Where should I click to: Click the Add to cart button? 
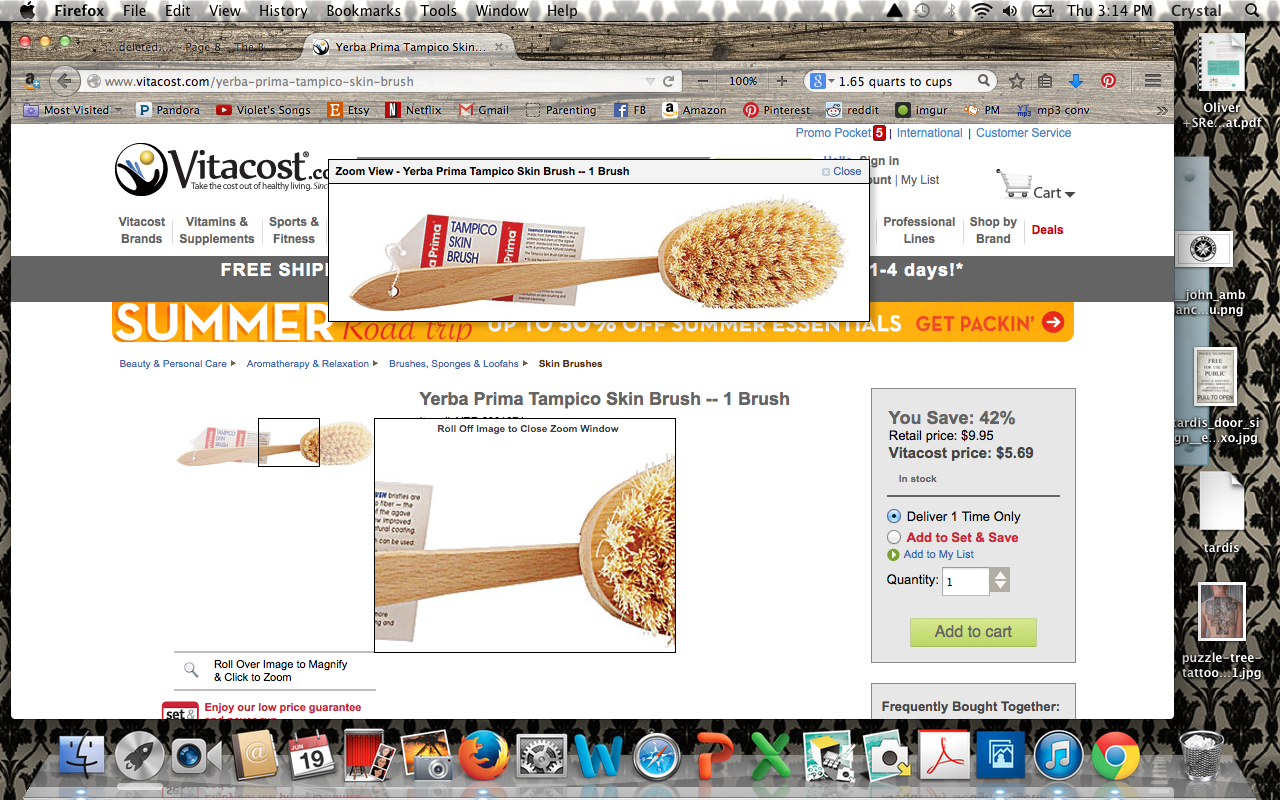pos(973,632)
